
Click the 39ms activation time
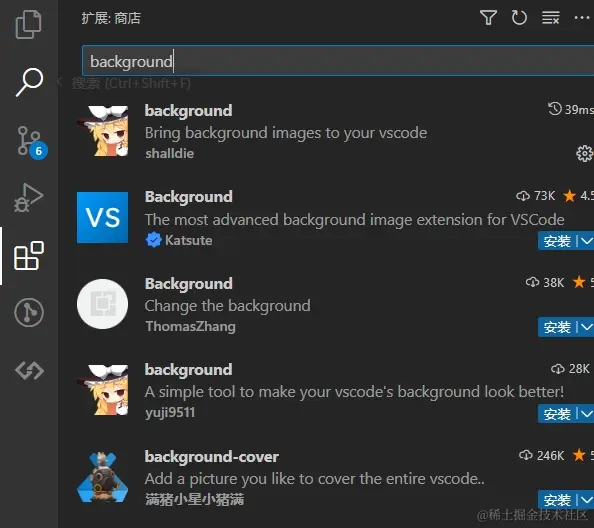click(x=571, y=109)
